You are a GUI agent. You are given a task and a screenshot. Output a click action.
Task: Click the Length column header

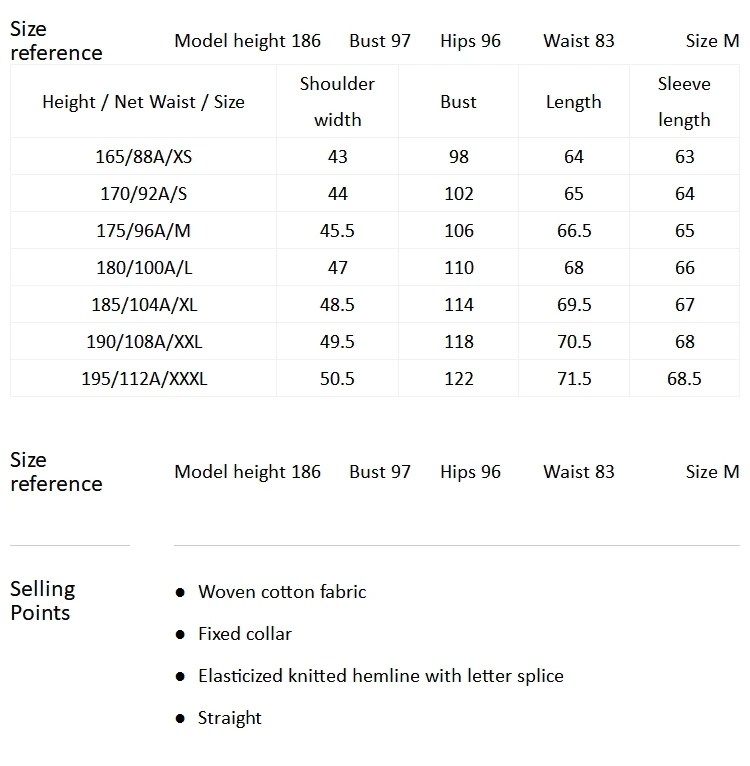point(574,102)
